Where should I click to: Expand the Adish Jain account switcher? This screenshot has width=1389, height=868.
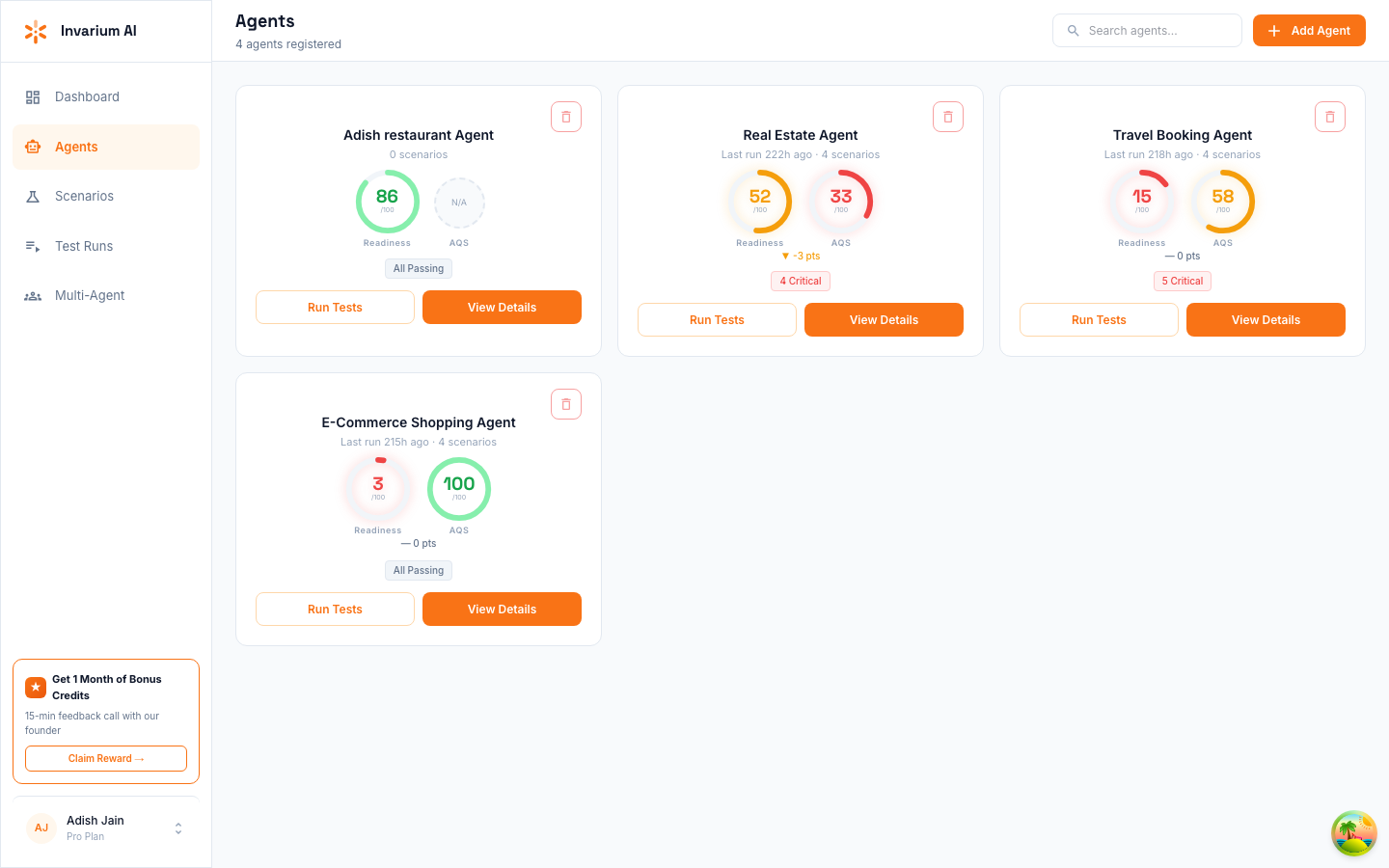(178, 828)
